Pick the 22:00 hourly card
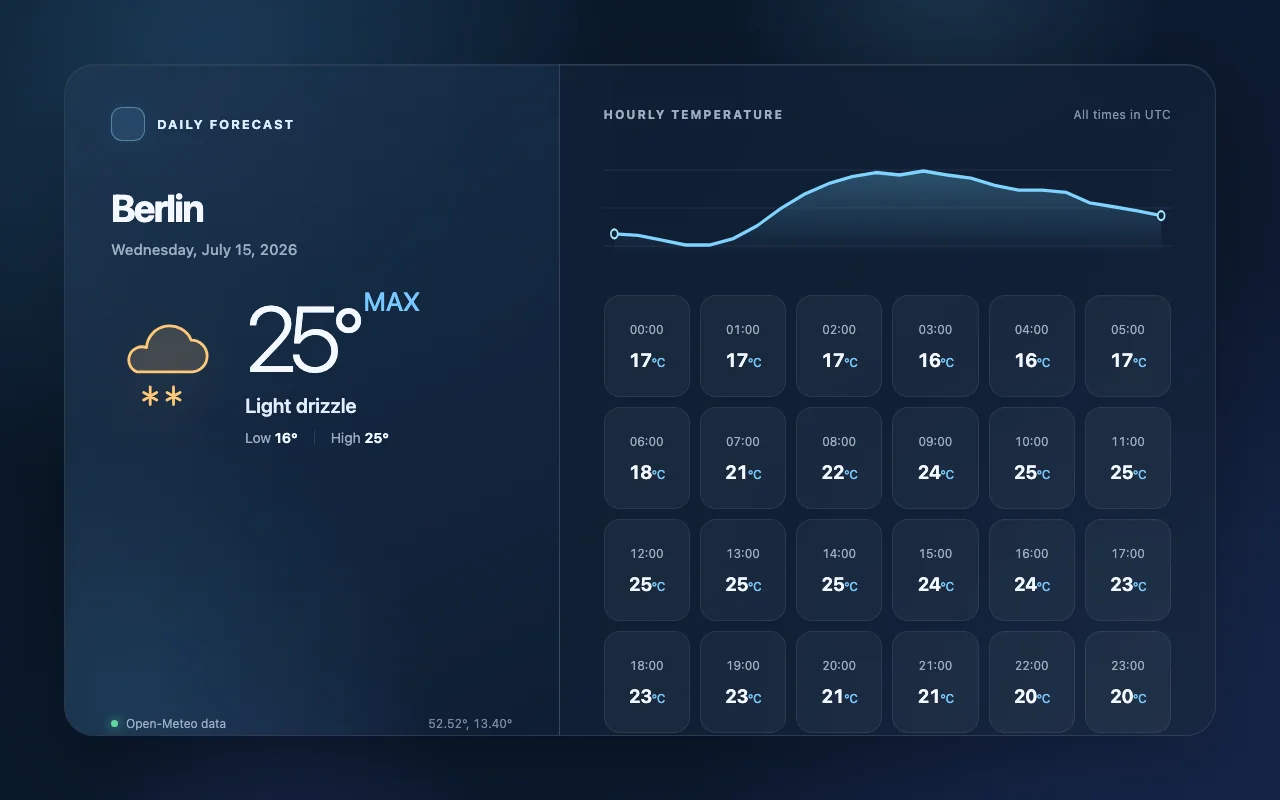 tap(1032, 682)
